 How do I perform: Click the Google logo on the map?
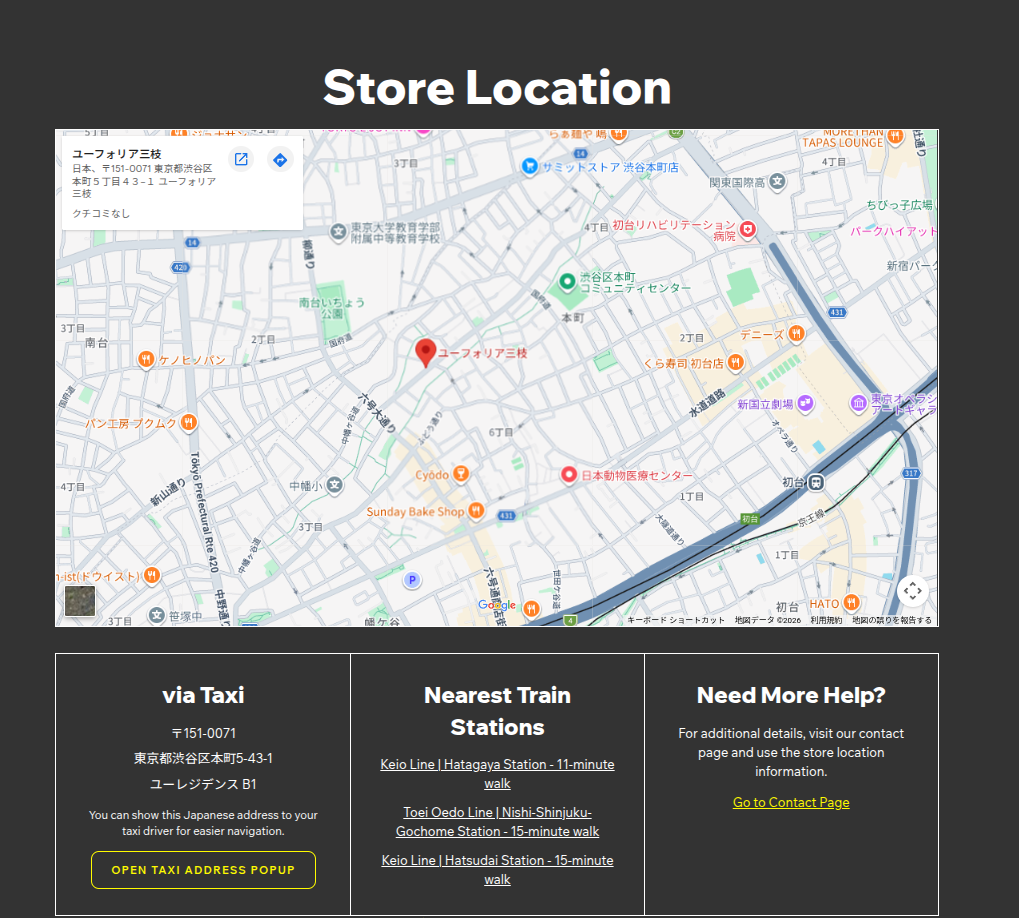pos(497,605)
